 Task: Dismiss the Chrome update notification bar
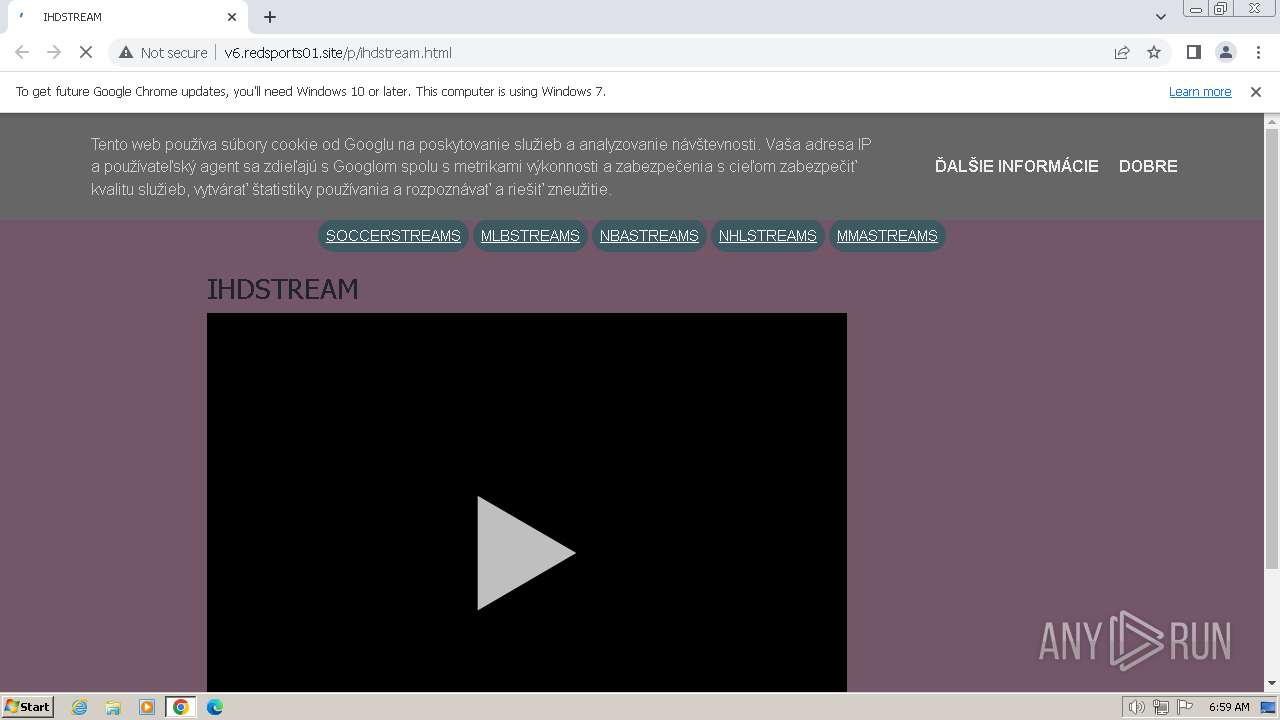(x=1256, y=91)
